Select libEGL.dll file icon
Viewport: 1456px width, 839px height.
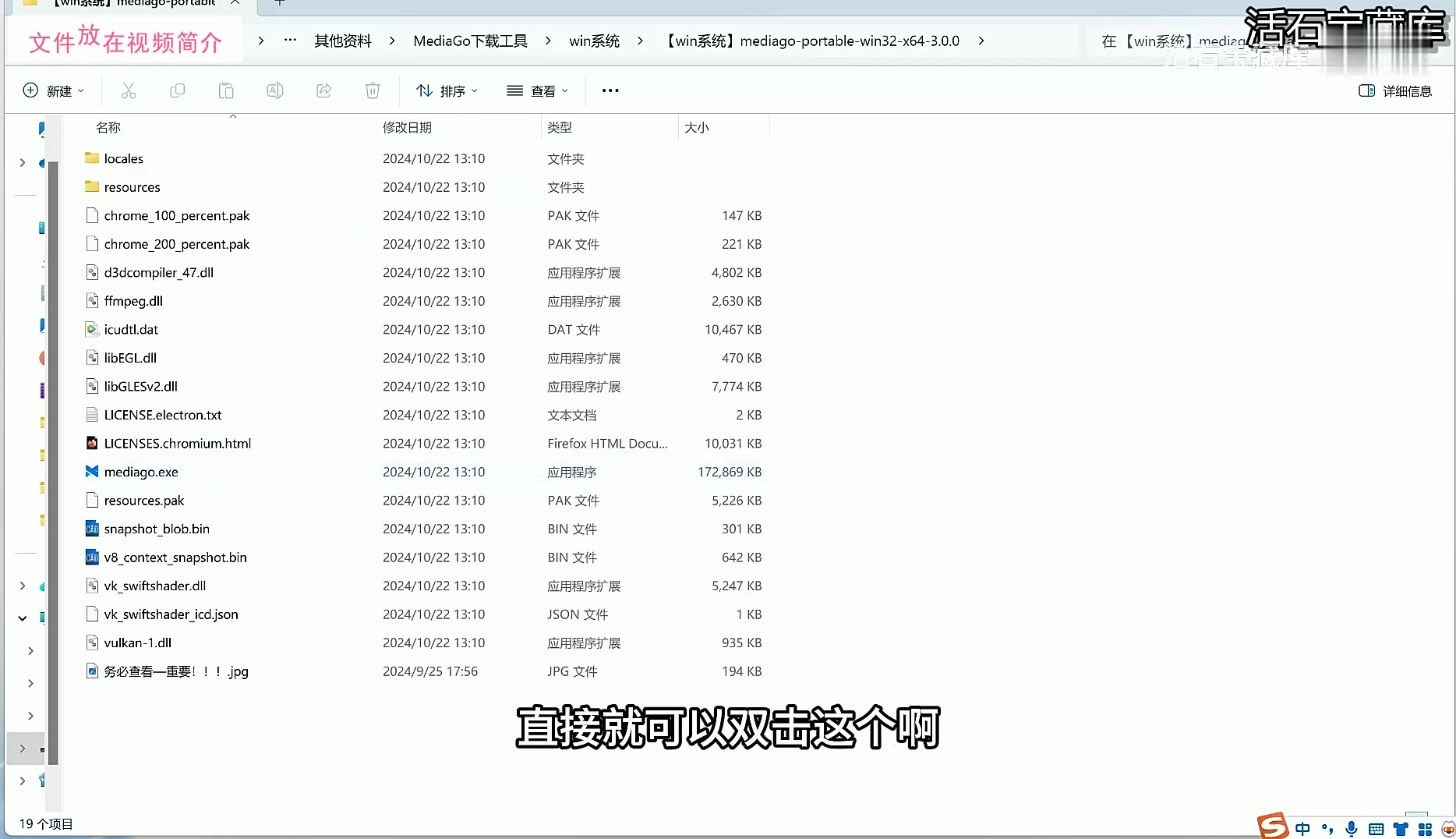coord(92,358)
